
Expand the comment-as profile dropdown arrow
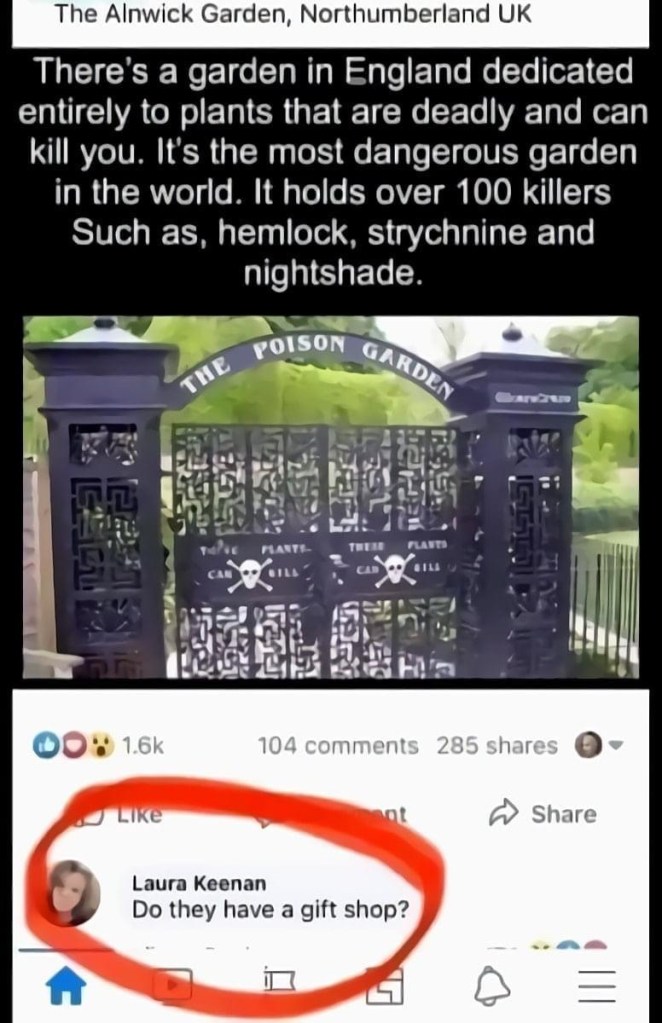pos(616,744)
